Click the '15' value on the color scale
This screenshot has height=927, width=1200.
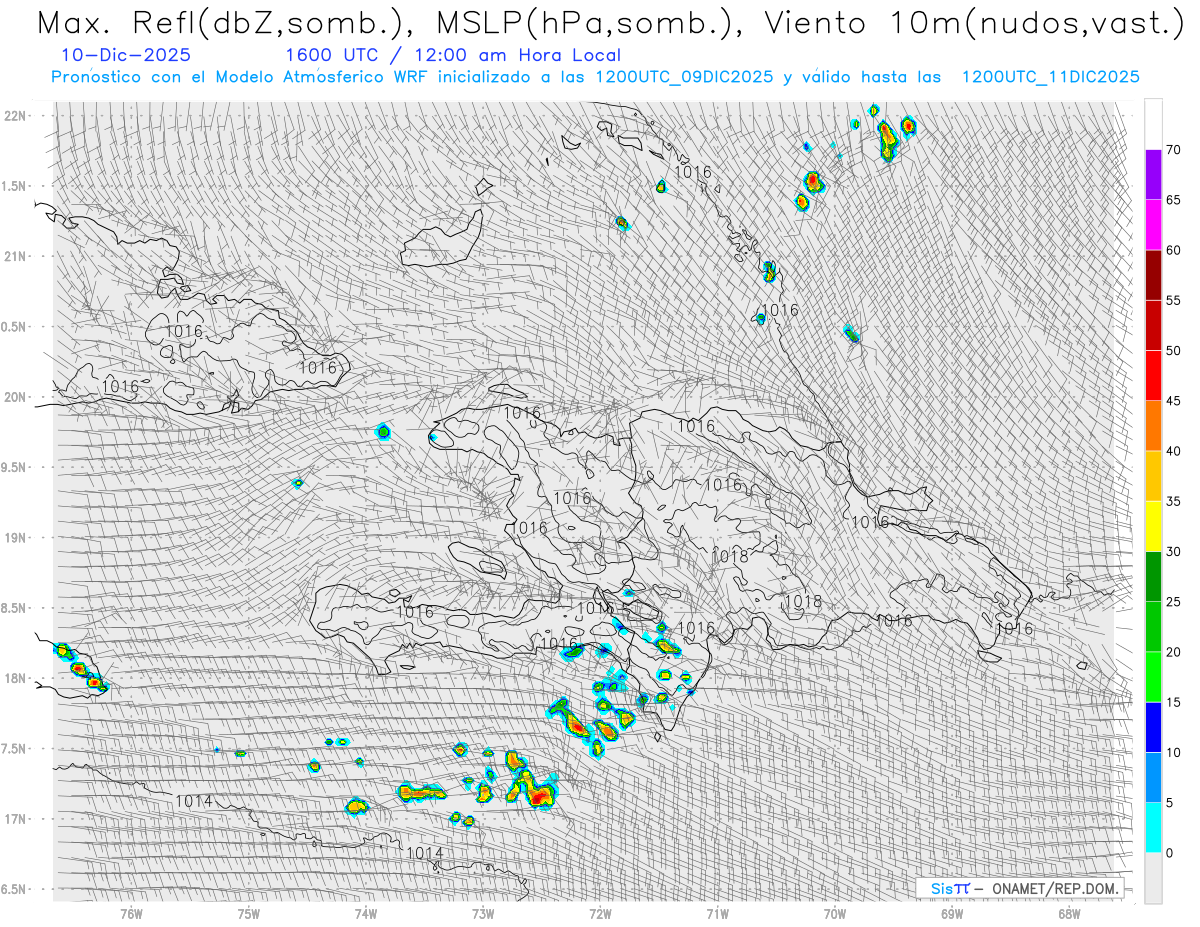click(1173, 702)
